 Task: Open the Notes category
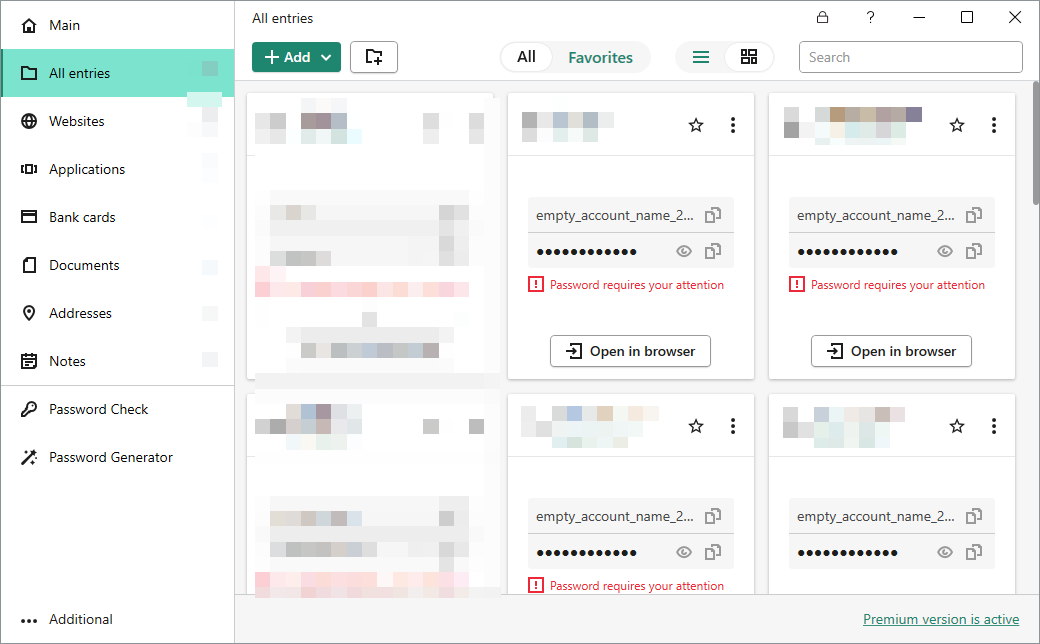117,361
